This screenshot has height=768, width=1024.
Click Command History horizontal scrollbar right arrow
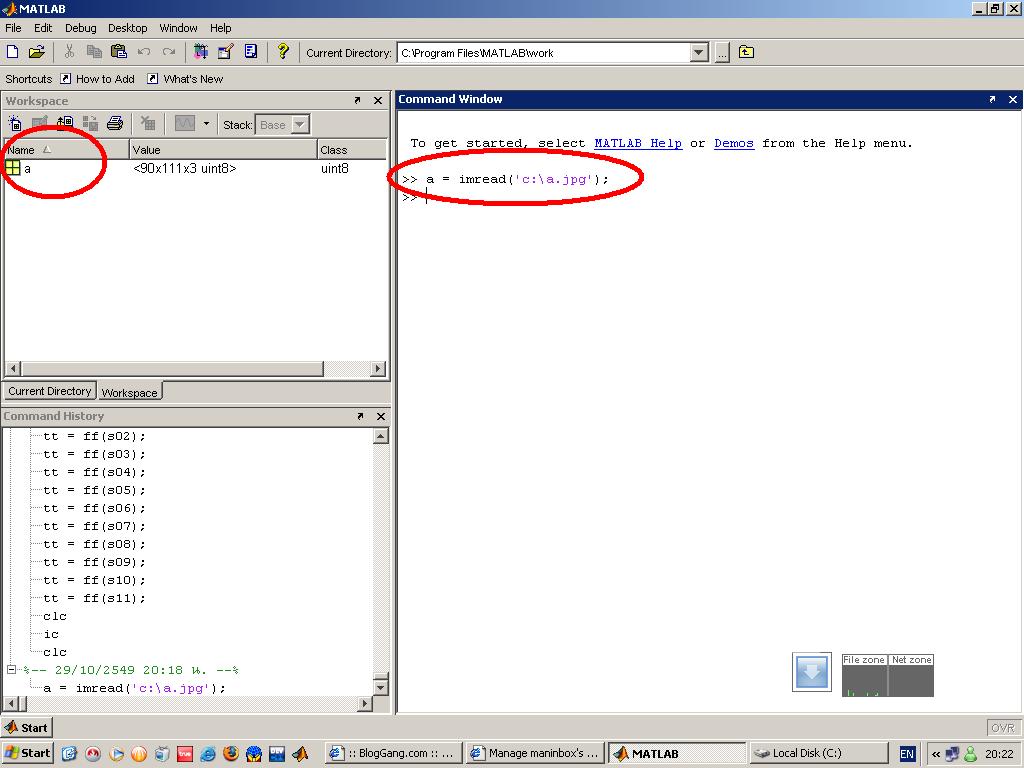point(366,703)
